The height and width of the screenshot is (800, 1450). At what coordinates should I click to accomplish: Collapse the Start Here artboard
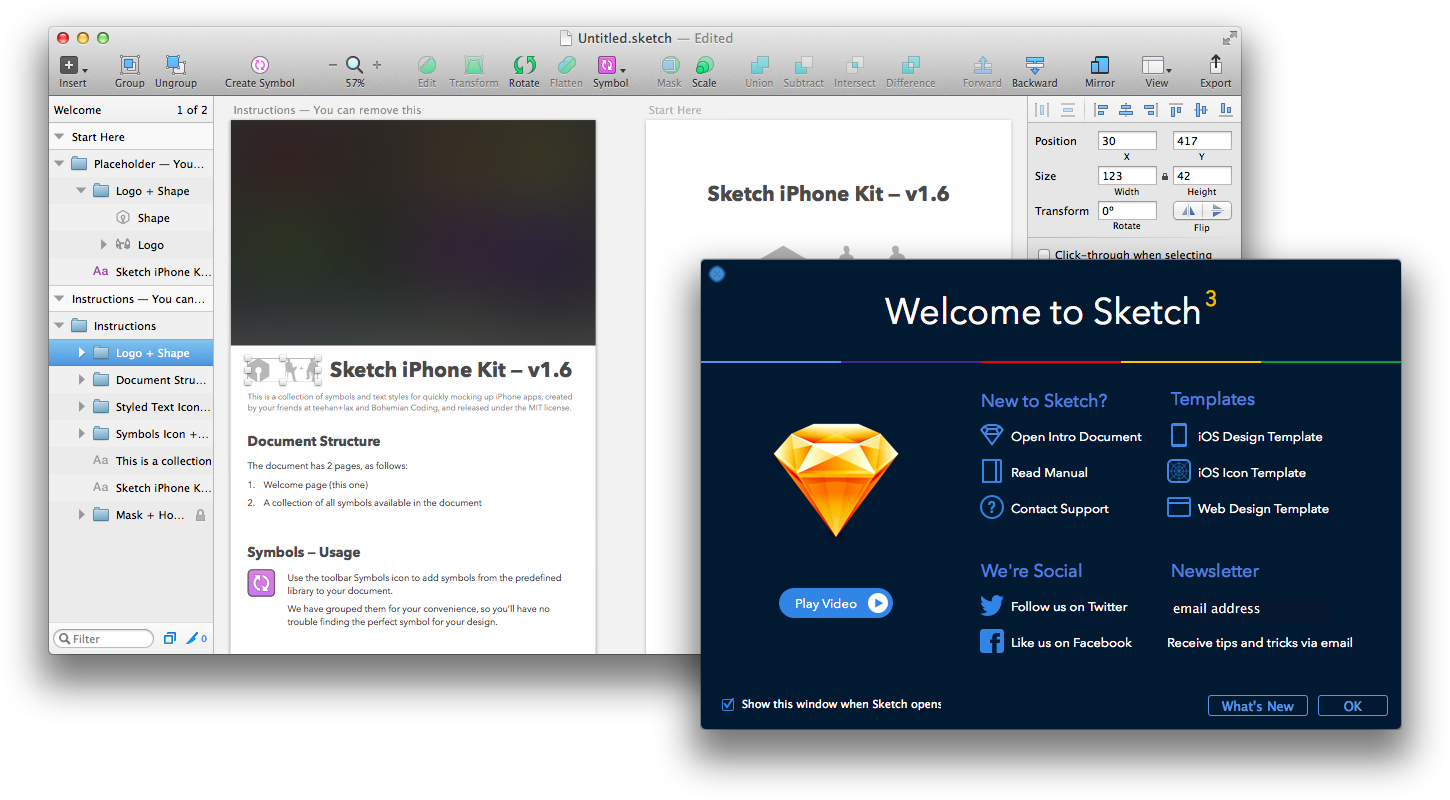point(58,137)
